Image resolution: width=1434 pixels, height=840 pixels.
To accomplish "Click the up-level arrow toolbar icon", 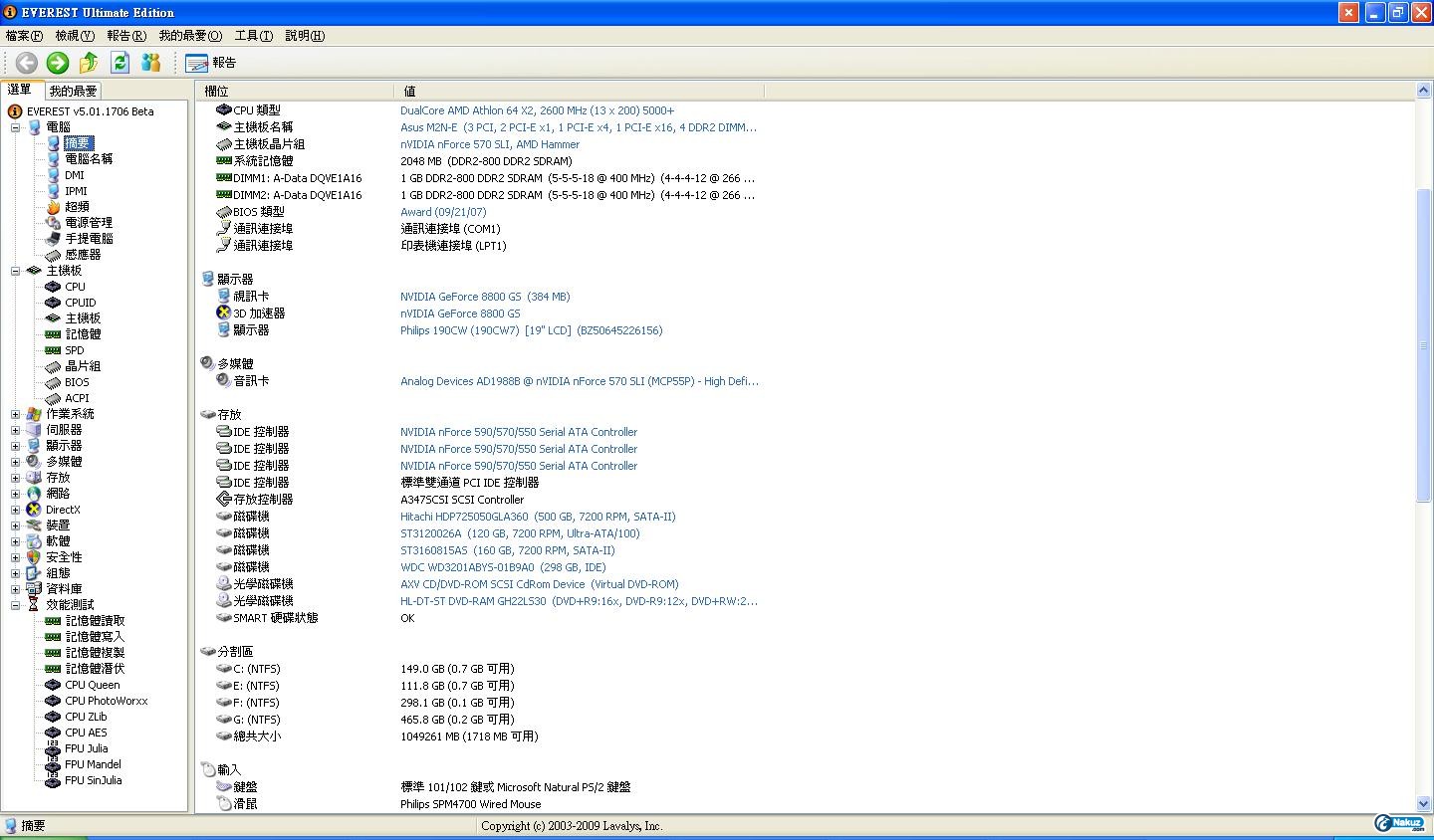I will 89,63.
